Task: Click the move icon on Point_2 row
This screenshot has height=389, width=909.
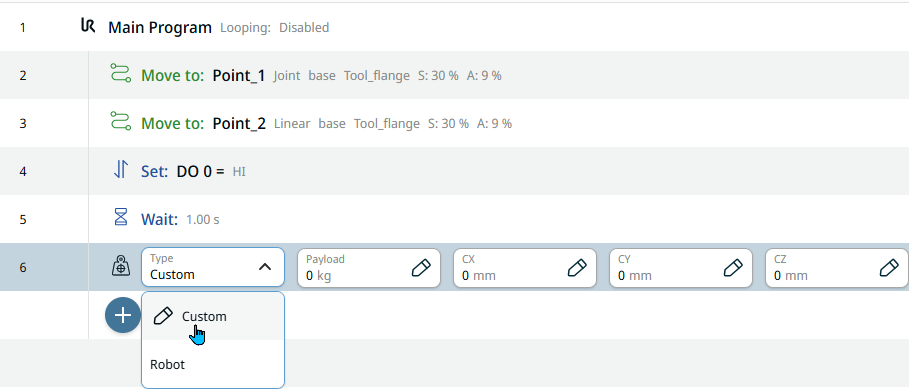Action: coord(121,122)
